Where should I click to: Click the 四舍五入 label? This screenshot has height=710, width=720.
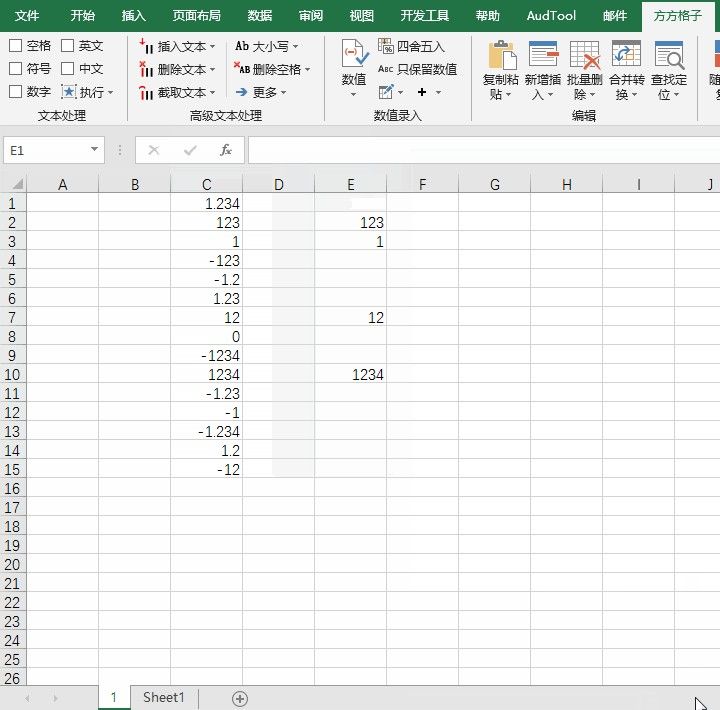421,46
